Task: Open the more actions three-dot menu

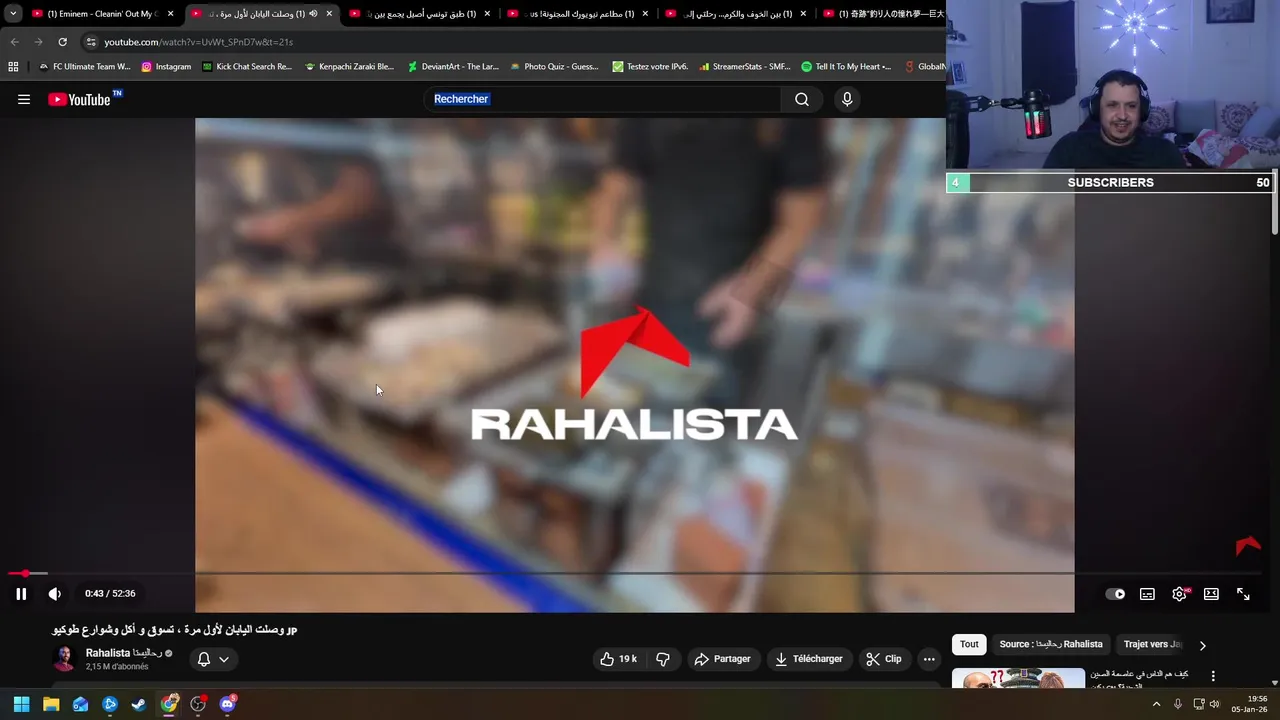Action: 929,659
